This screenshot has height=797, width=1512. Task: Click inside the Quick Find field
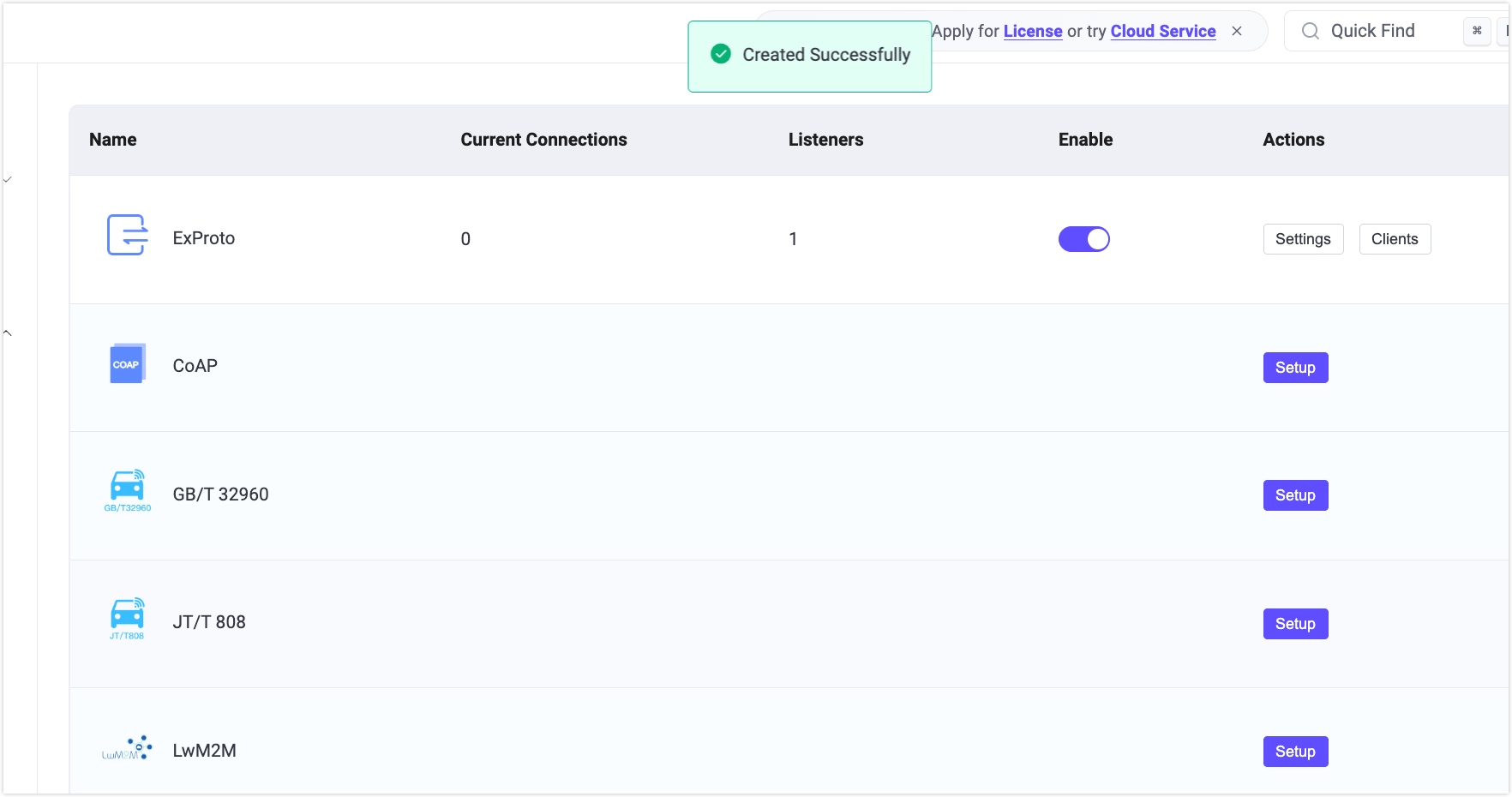tap(1380, 30)
